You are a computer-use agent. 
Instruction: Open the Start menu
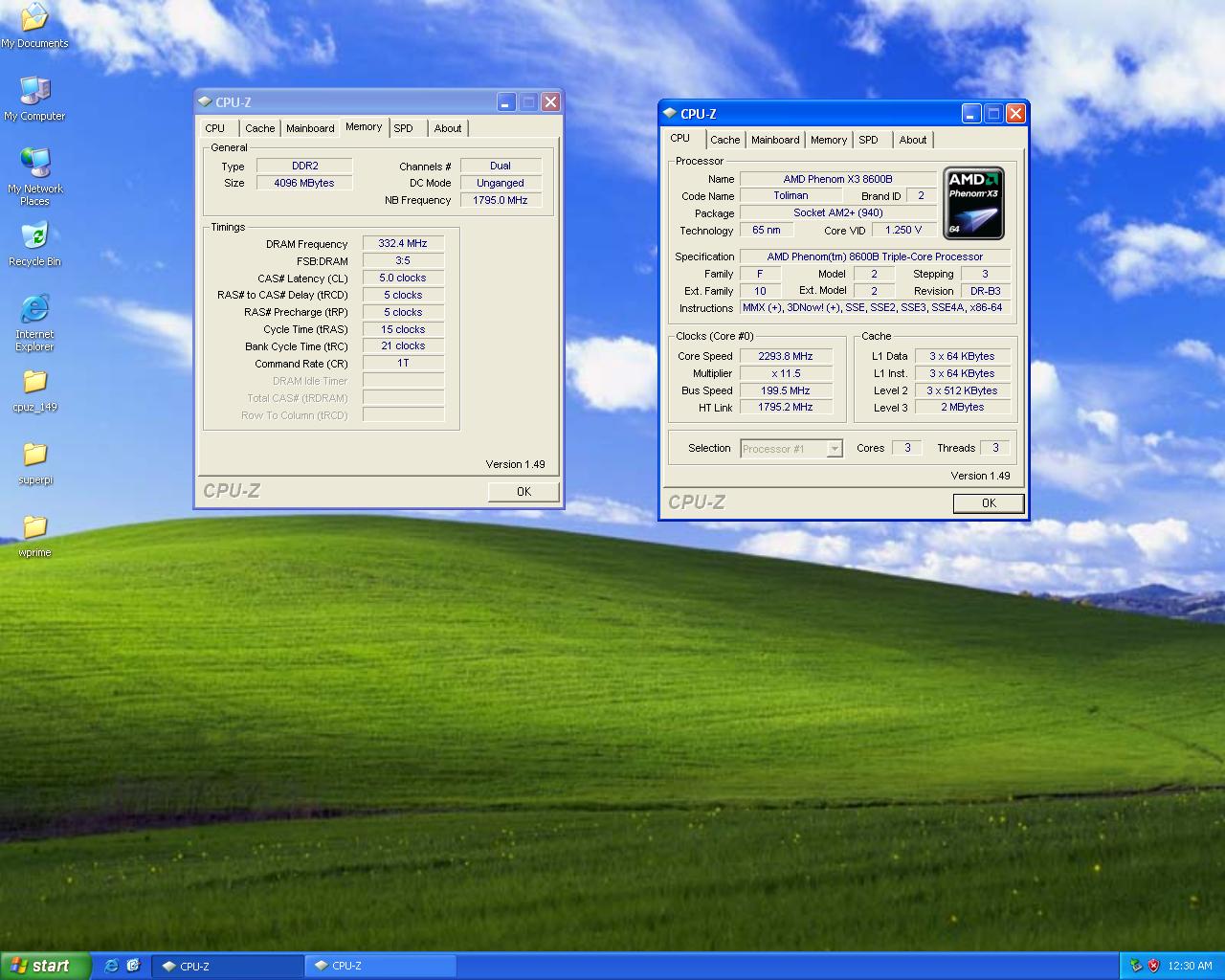pos(45,966)
